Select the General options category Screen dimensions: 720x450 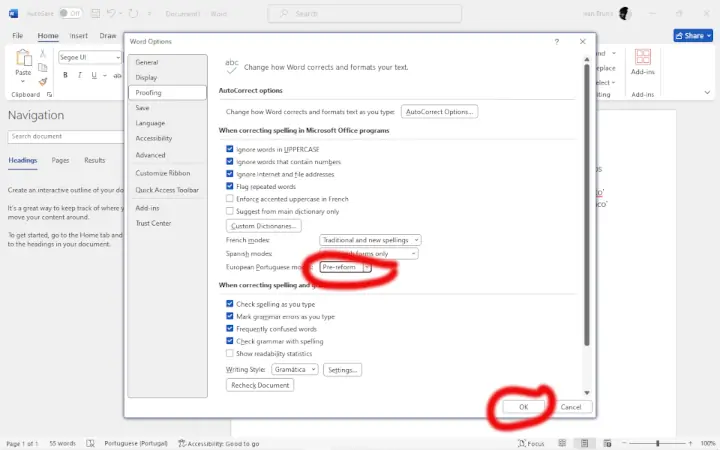168,62
